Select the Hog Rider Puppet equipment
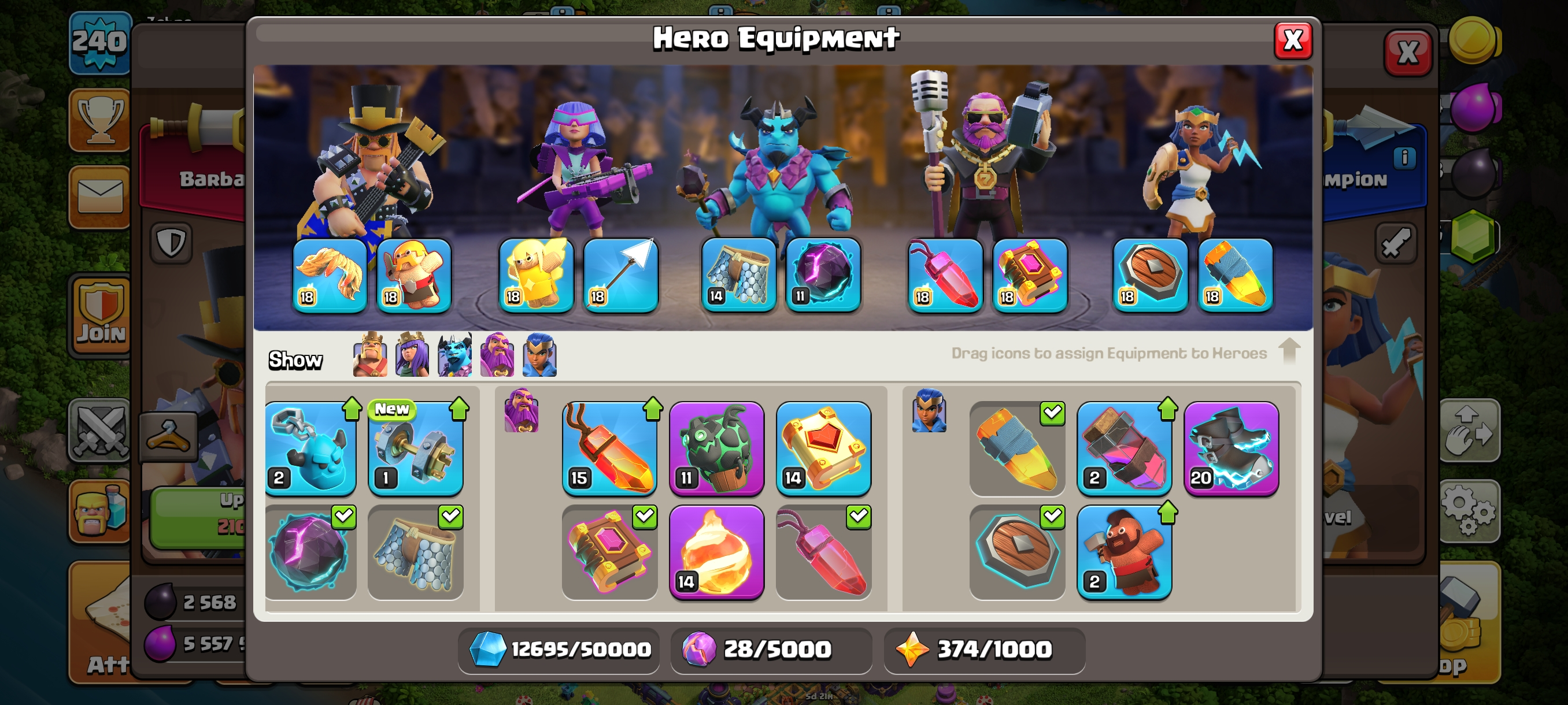Image resolution: width=1568 pixels, height=705 pixels. point(1123,551)
